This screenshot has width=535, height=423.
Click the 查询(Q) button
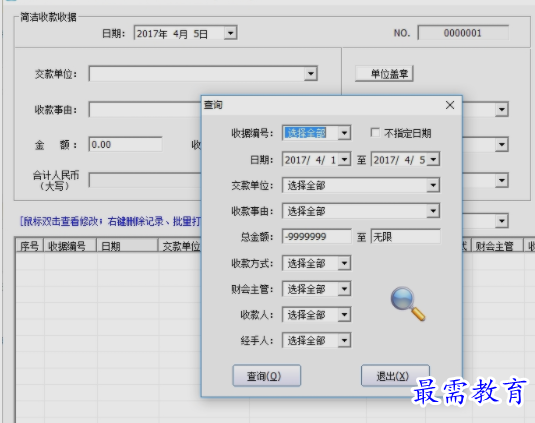pos(266,376)
